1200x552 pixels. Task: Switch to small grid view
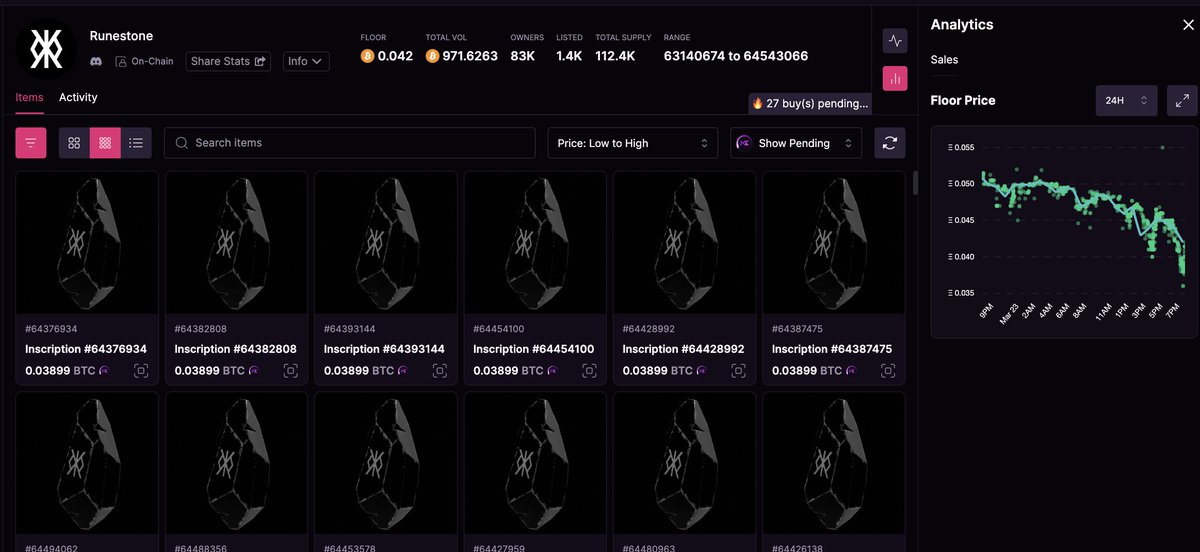[105, 143]
